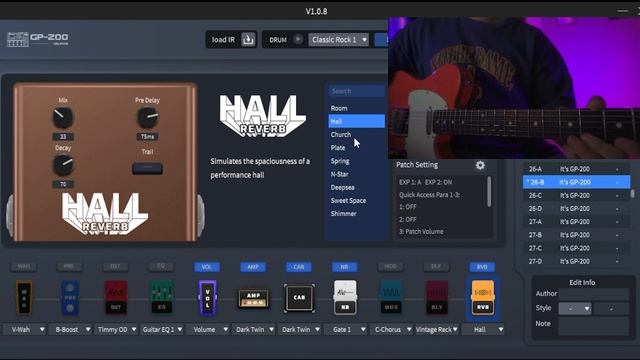Click the reverb Search field

coord(356,91)
